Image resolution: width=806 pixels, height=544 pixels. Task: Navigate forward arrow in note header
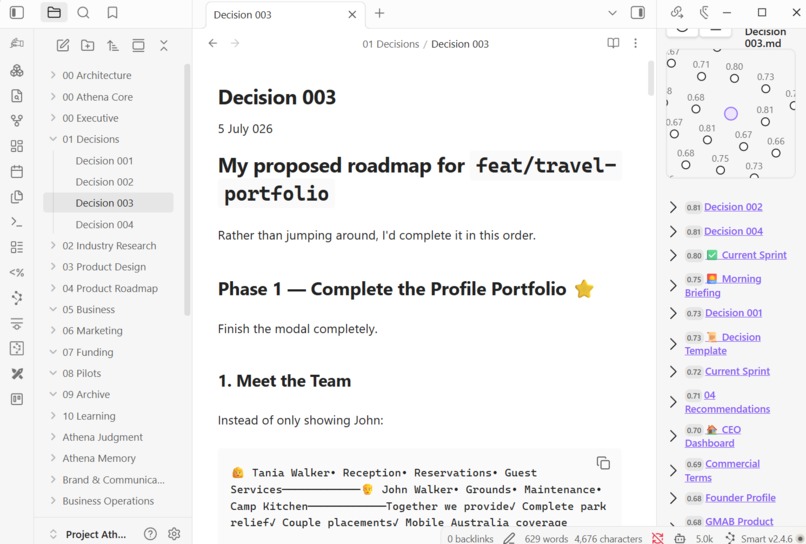pos(235,43)
